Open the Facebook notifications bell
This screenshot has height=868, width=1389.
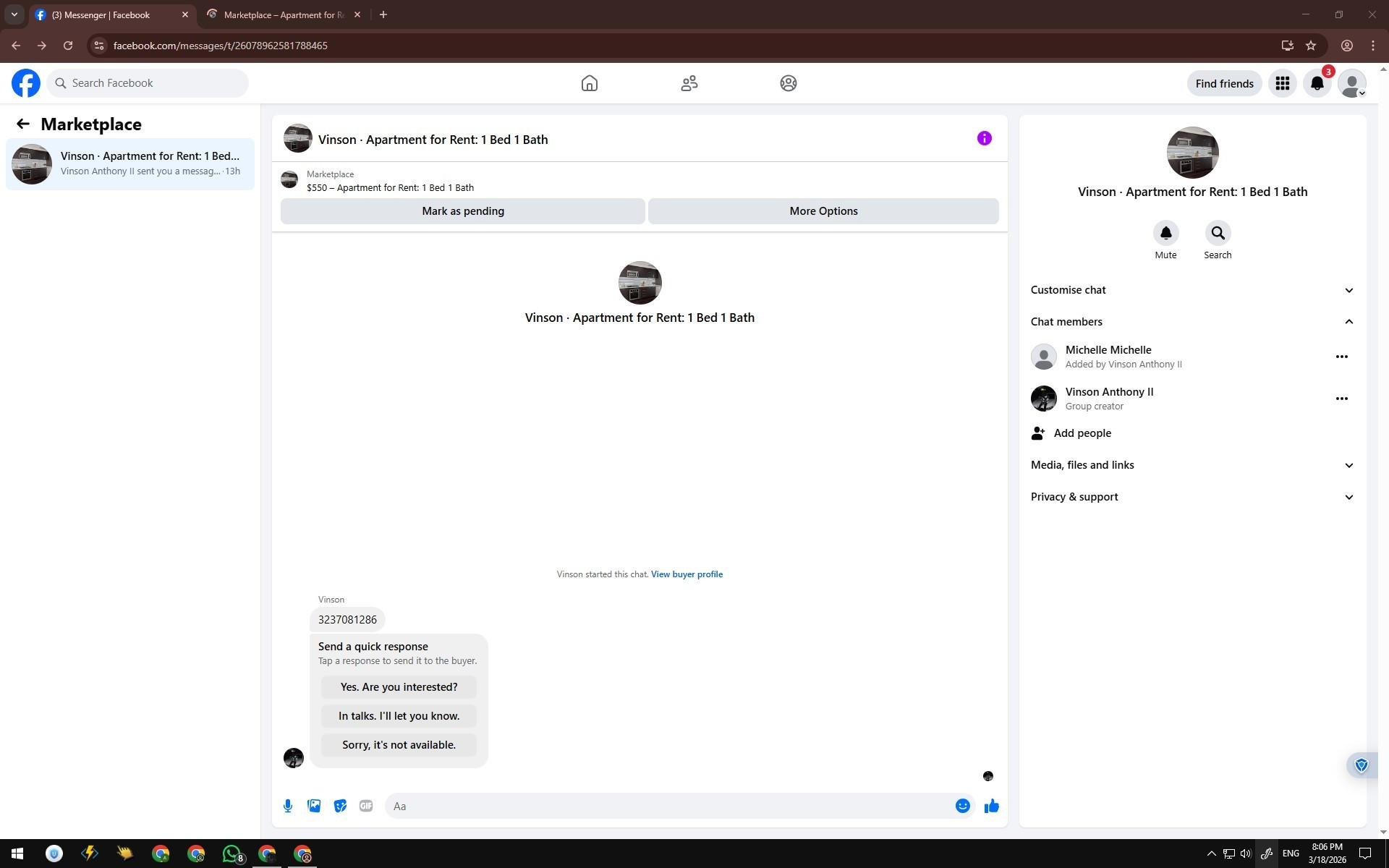(1317, 83)
